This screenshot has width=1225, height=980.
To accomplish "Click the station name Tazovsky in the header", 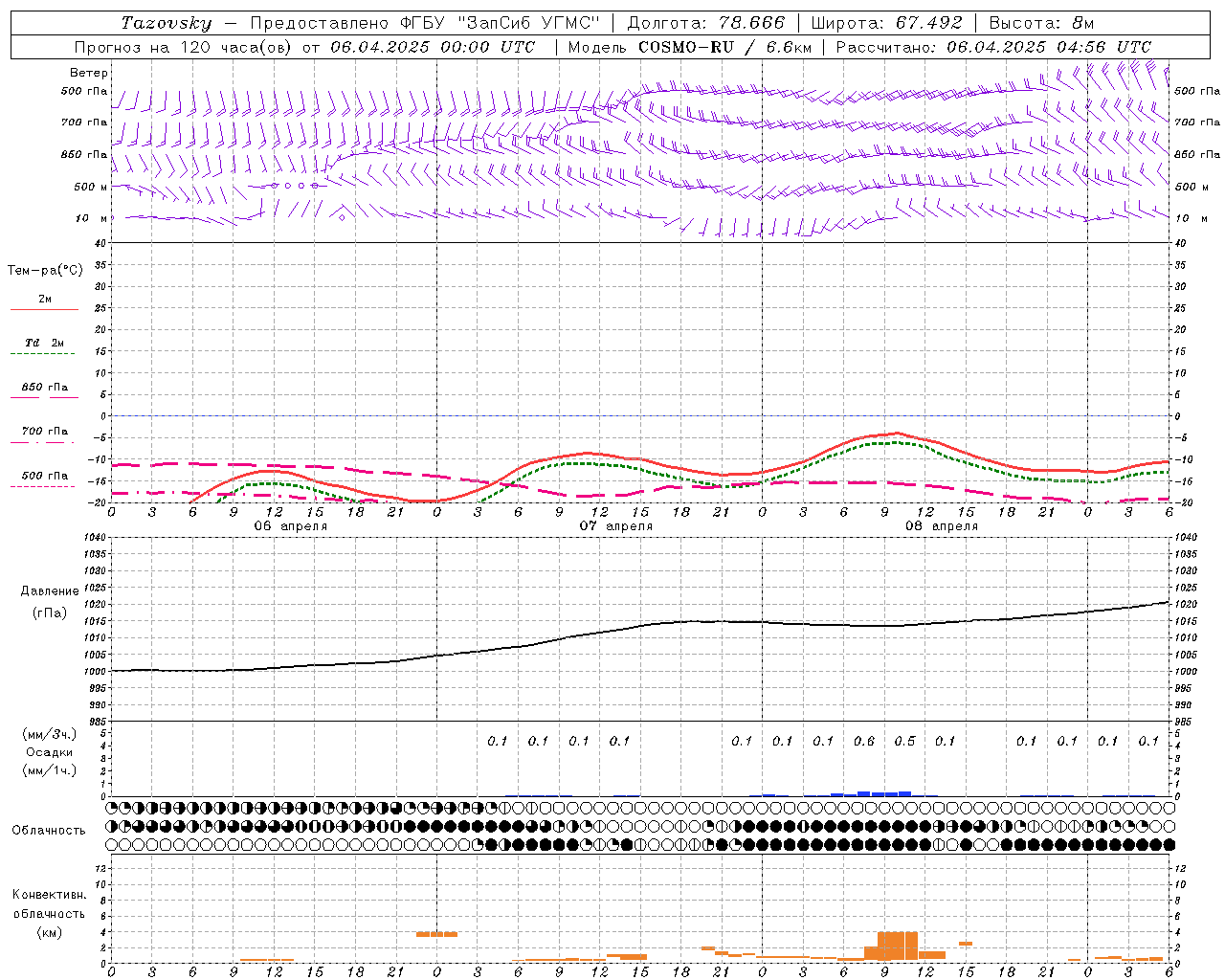I will [167, 23].
